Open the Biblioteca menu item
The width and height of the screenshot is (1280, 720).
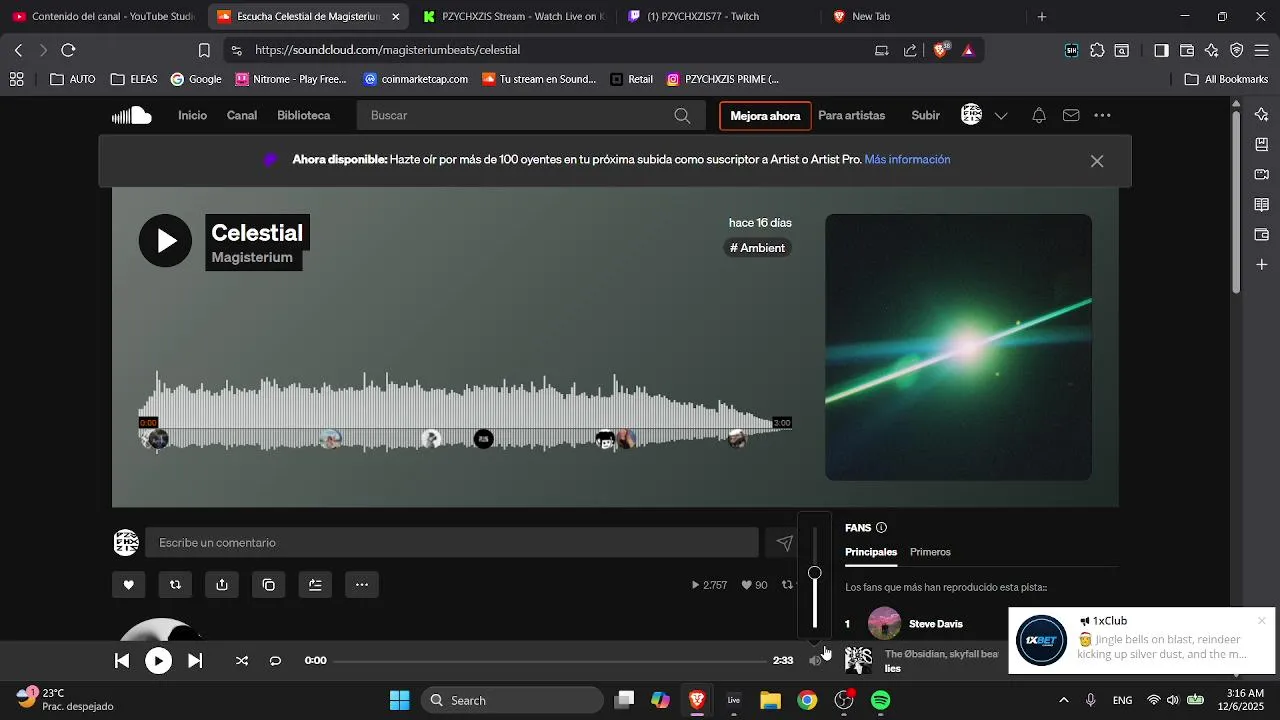[x=304, y=116]
